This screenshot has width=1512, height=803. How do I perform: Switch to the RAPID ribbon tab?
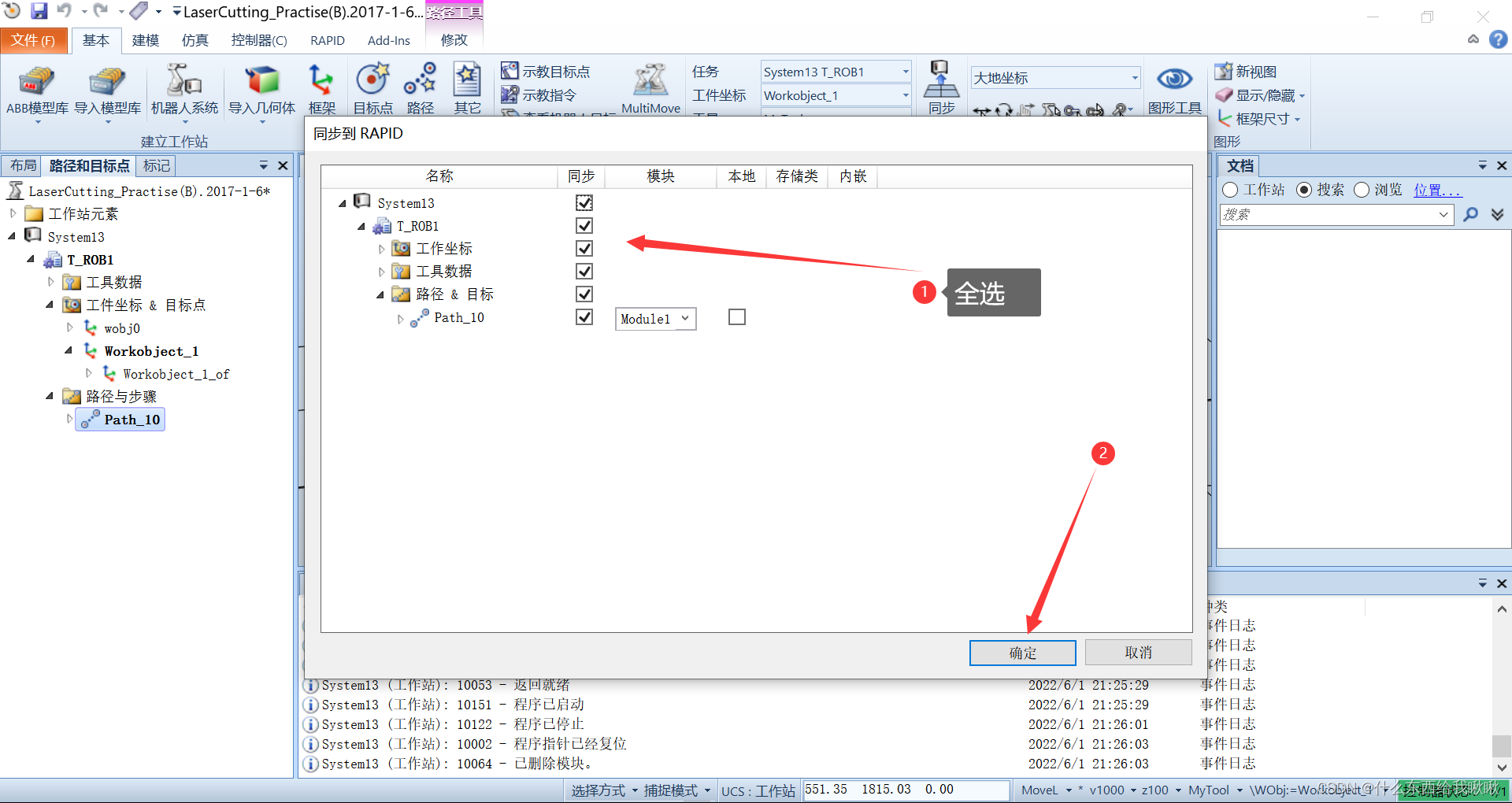point(328,40)
